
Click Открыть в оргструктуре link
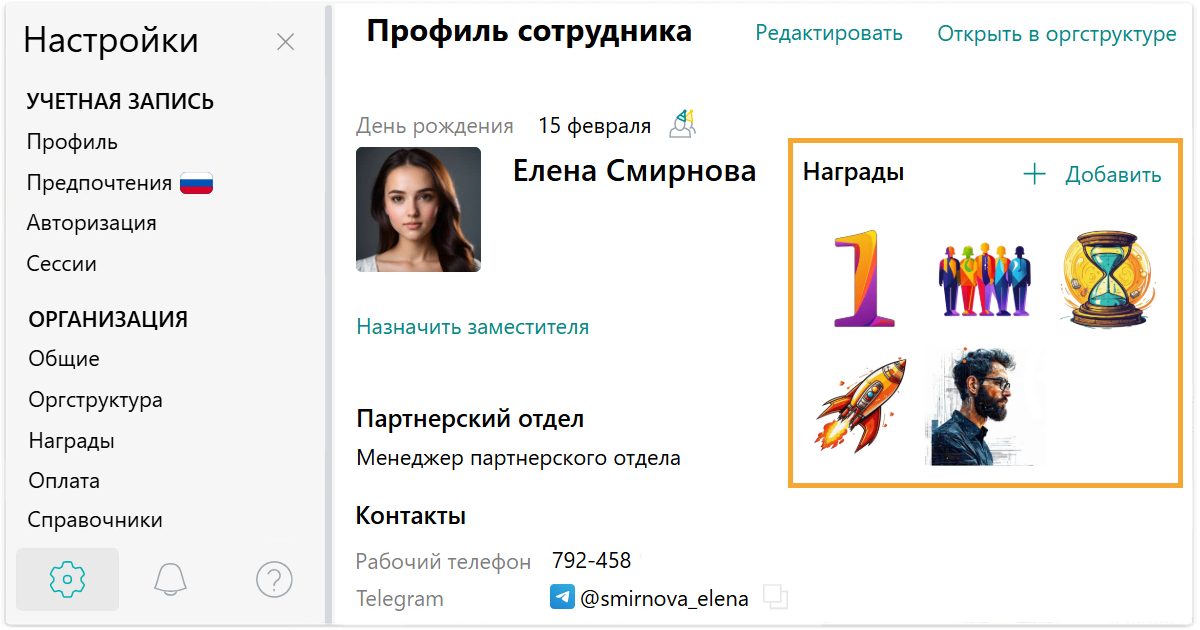tap(1057, 34)
